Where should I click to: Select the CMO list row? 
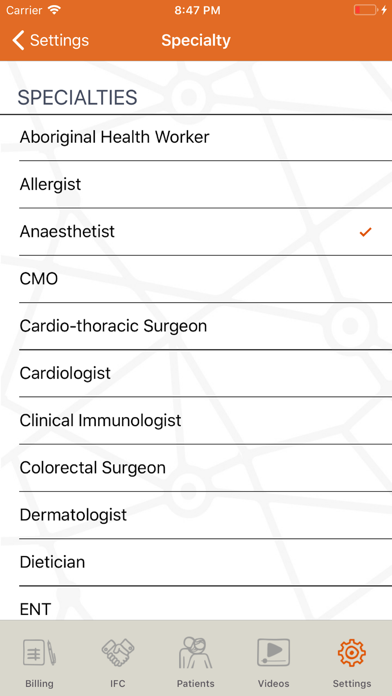(x=196, y=279)
